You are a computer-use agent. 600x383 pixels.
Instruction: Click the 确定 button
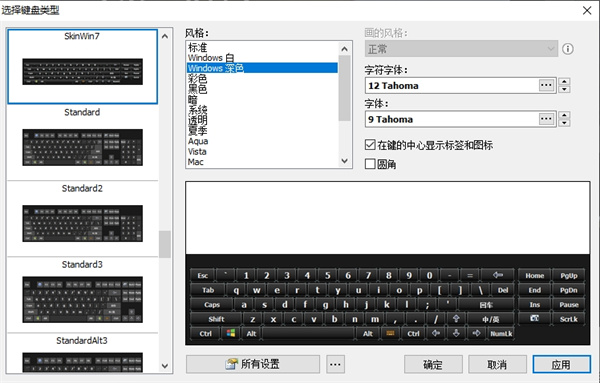[433, 364]
